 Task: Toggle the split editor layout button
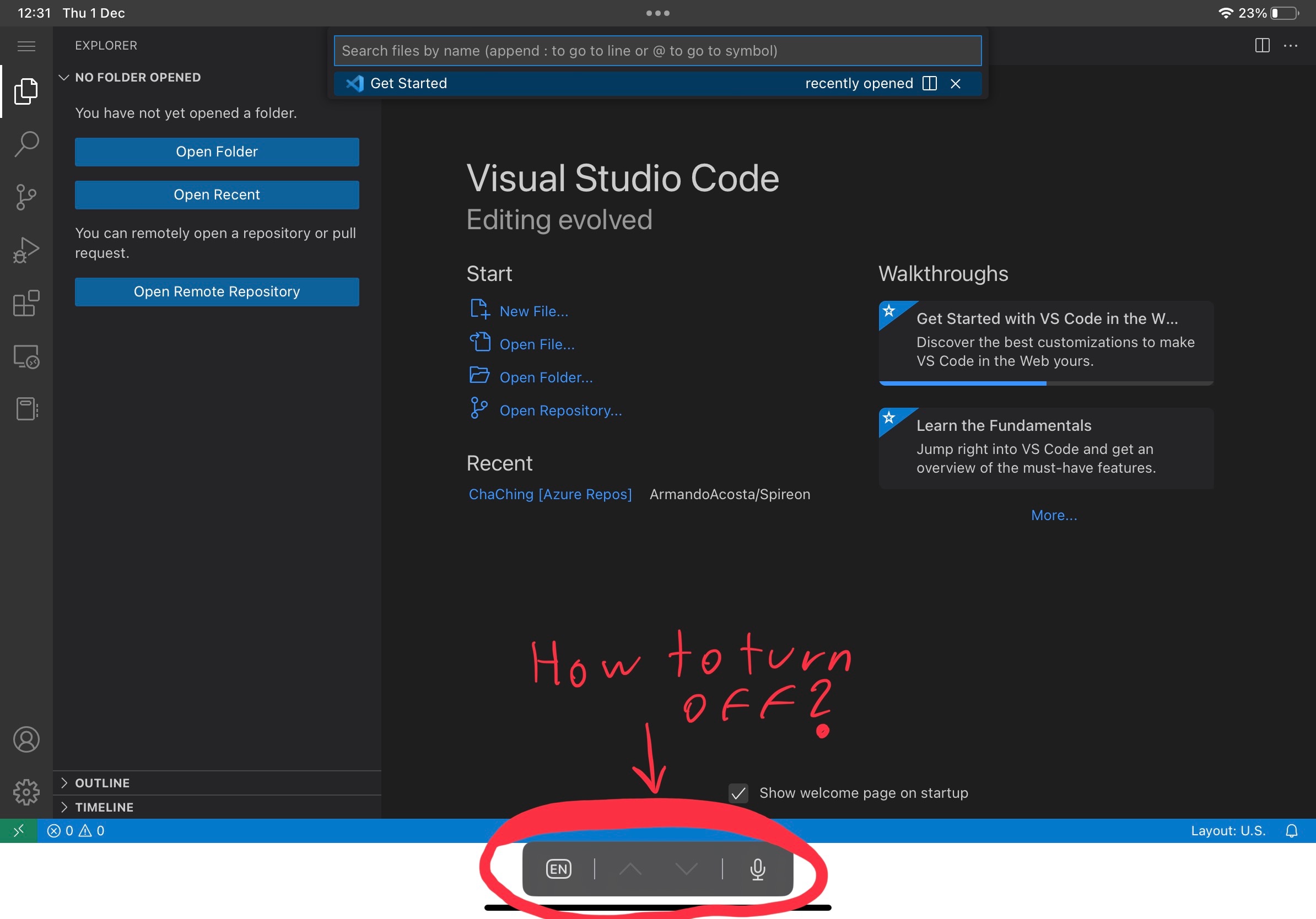click(x=1262, y=45)
